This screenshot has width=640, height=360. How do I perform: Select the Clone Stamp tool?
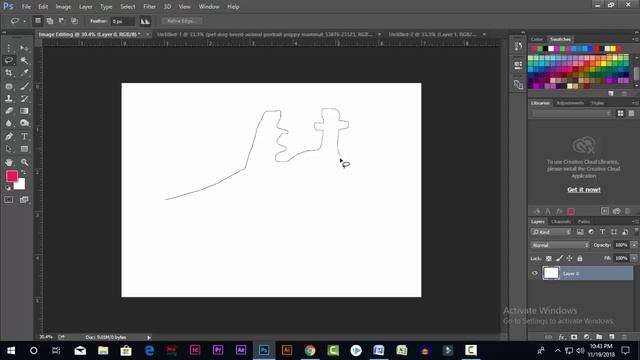[x=9, y=98]
